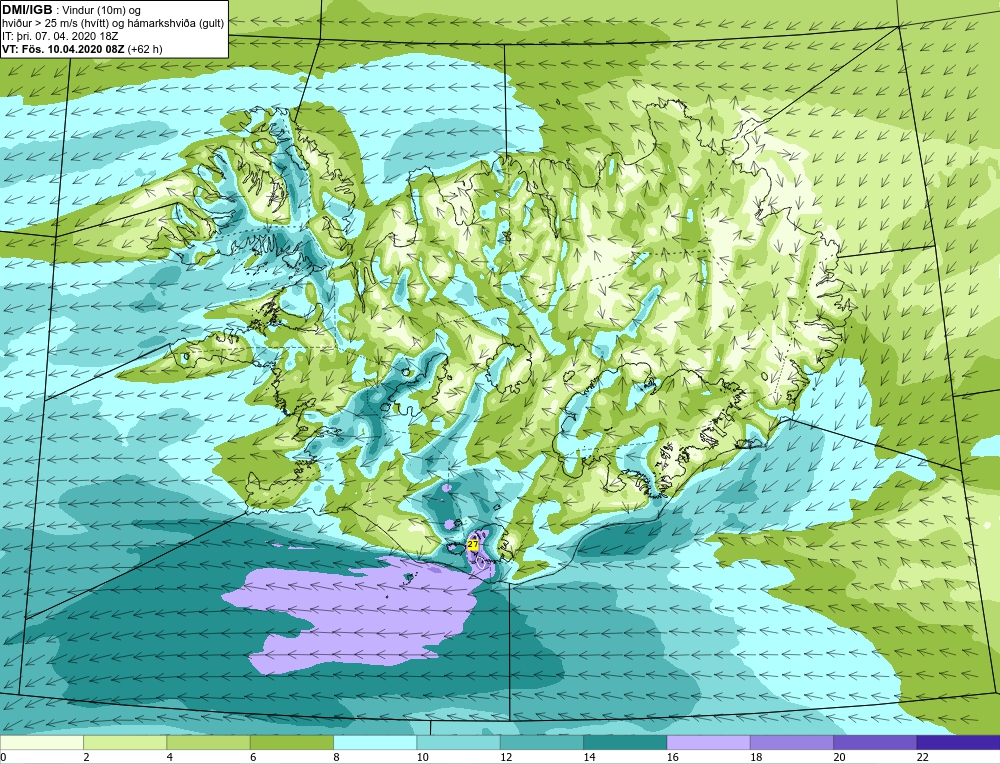1000x764 pixels.
Task: Click the legend scale label 0
Action: coord(3,757)
